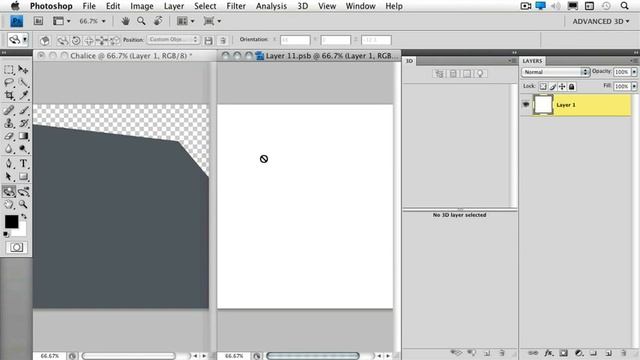The image size is (640, 360).
Task: Swap foreground and background colors
Action: tap(24, 216)
